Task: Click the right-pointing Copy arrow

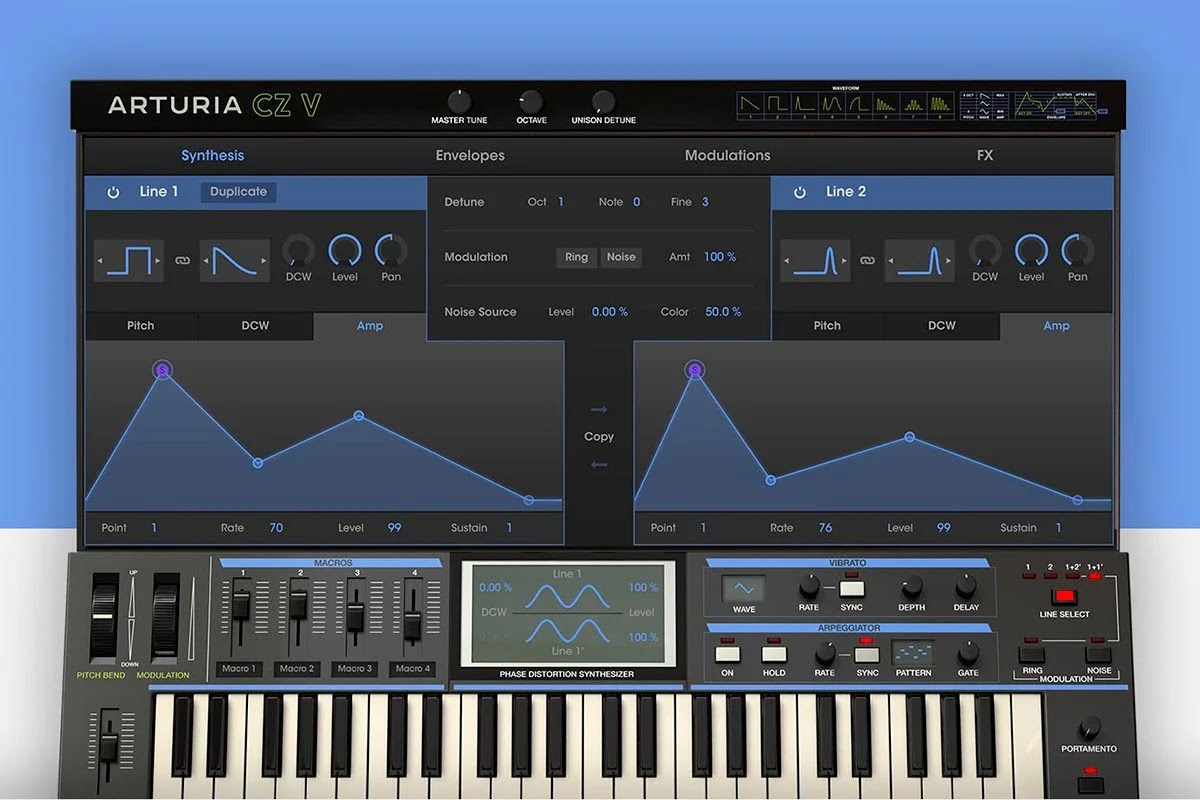Action: click(599, 410)
